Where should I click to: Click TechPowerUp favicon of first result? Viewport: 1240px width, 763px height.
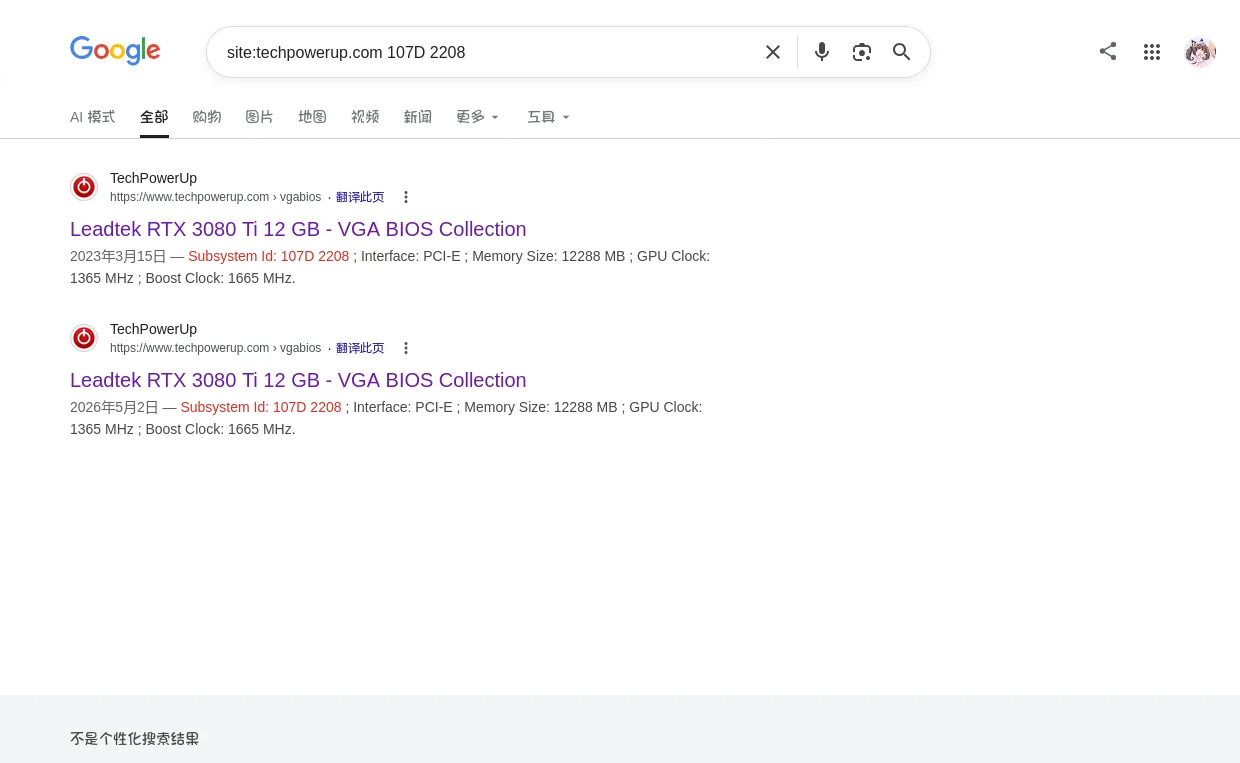click(84, 187)
